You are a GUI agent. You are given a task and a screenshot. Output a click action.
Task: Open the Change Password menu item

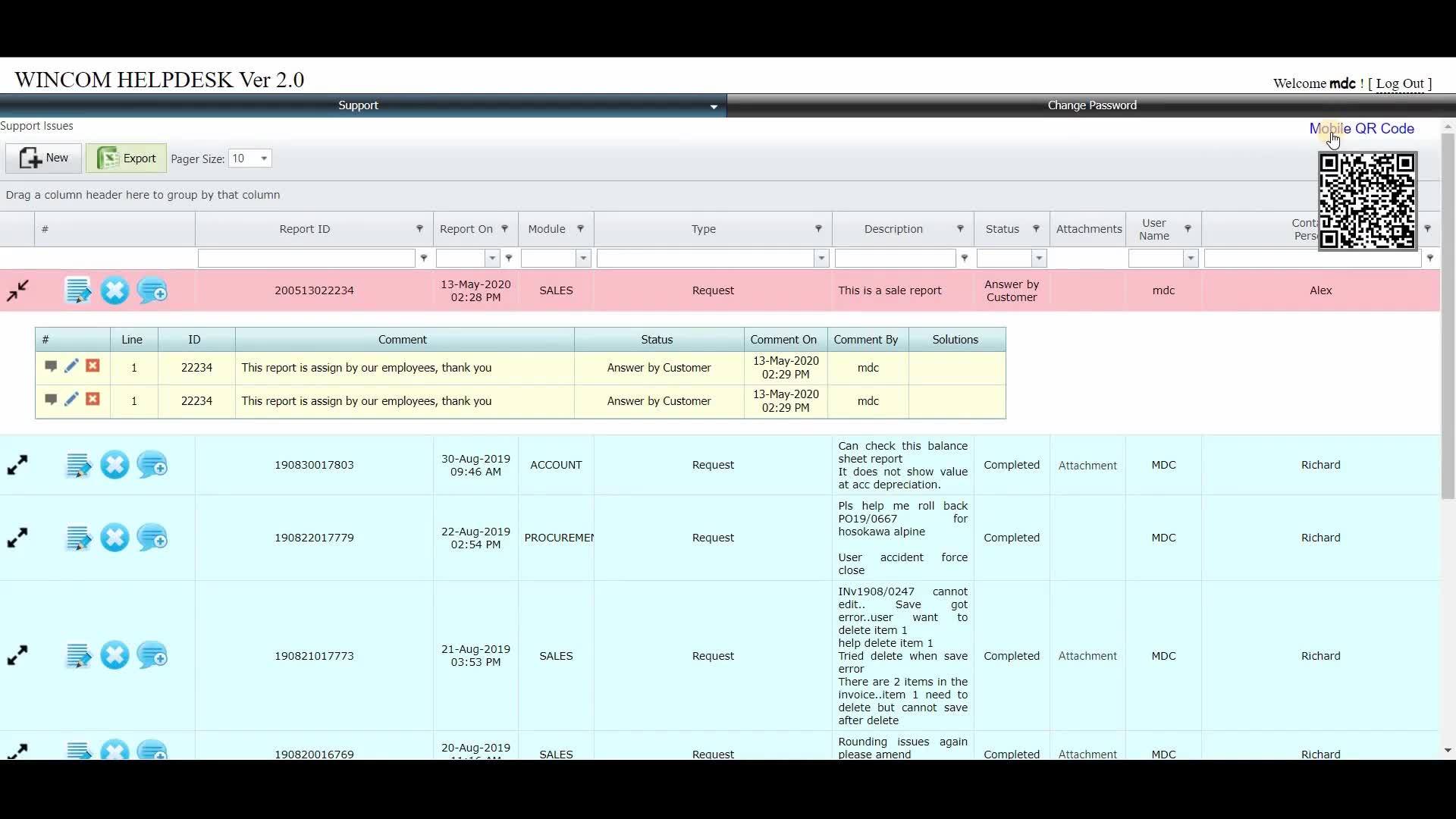[x=1091, y=105]
